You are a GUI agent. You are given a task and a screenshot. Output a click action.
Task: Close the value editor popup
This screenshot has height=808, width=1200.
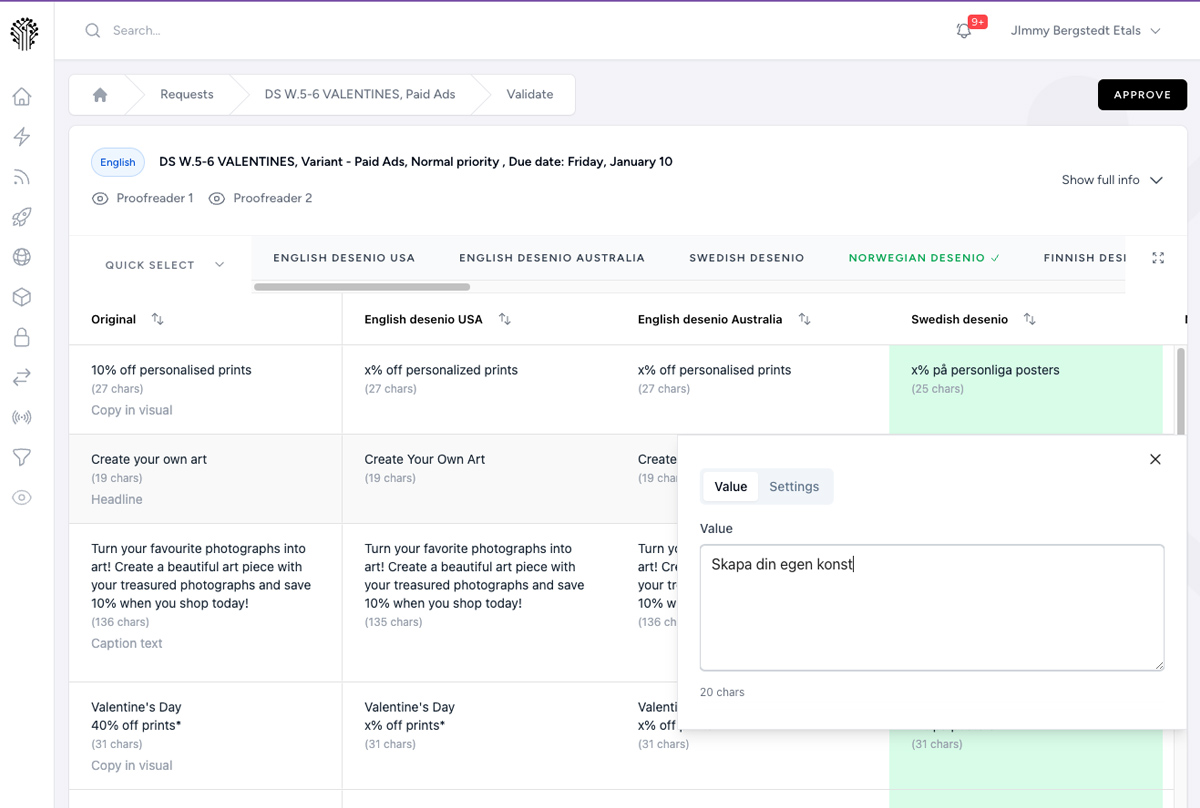coord(1155,459)
